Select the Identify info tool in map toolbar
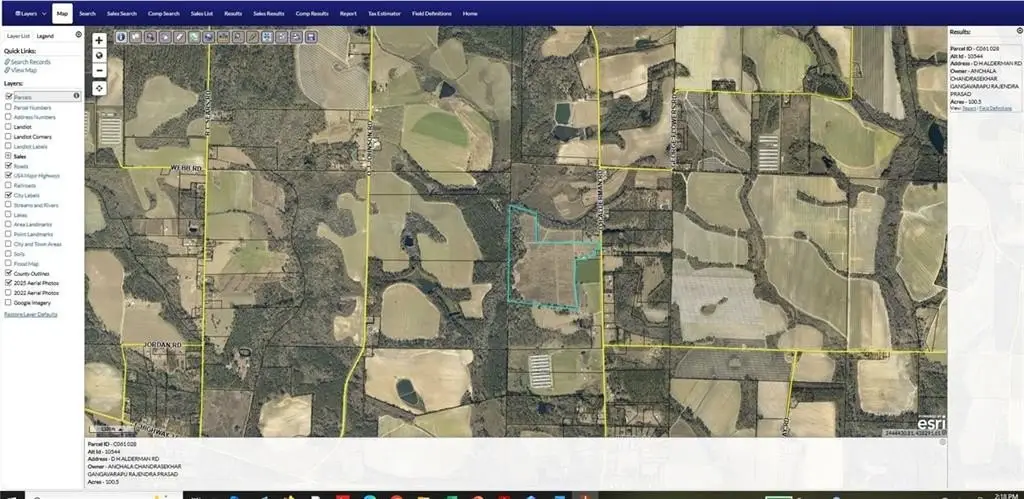1024x499 pixels. pyautogui.click(x=121, y=37)
